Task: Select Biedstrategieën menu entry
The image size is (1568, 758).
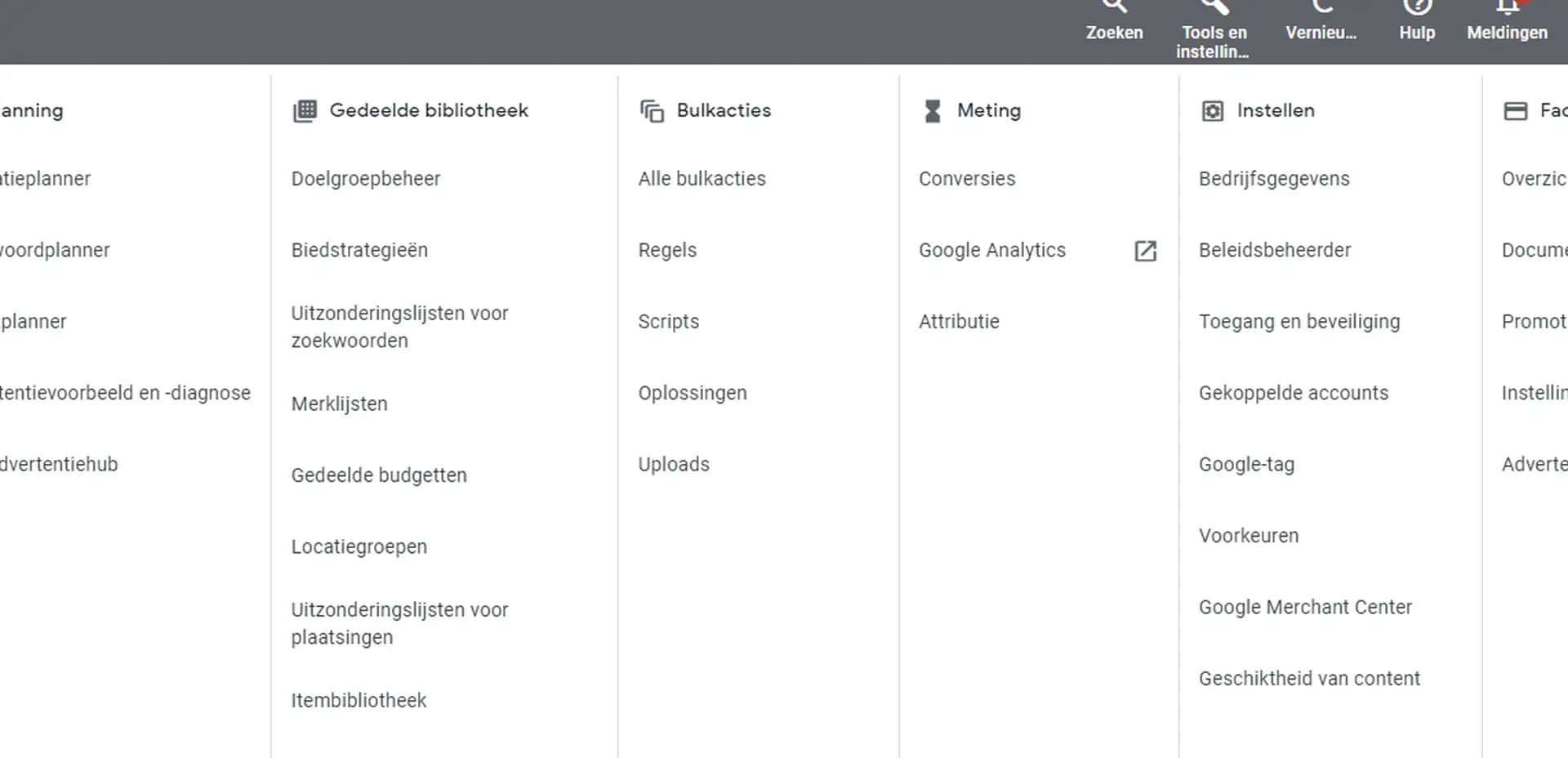Action: [359, 250]
